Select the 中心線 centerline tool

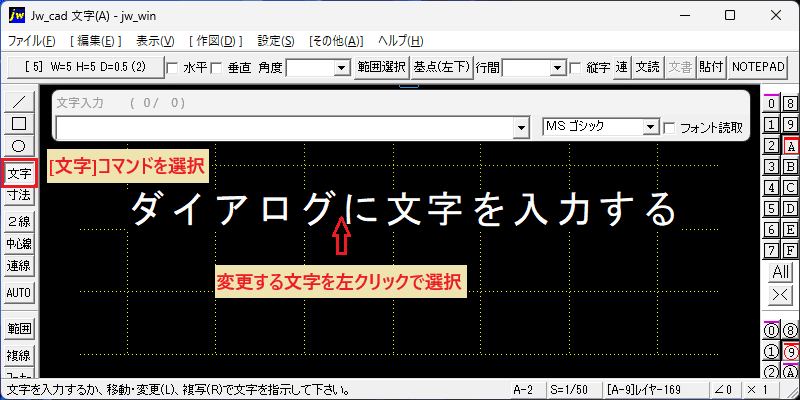19,244
